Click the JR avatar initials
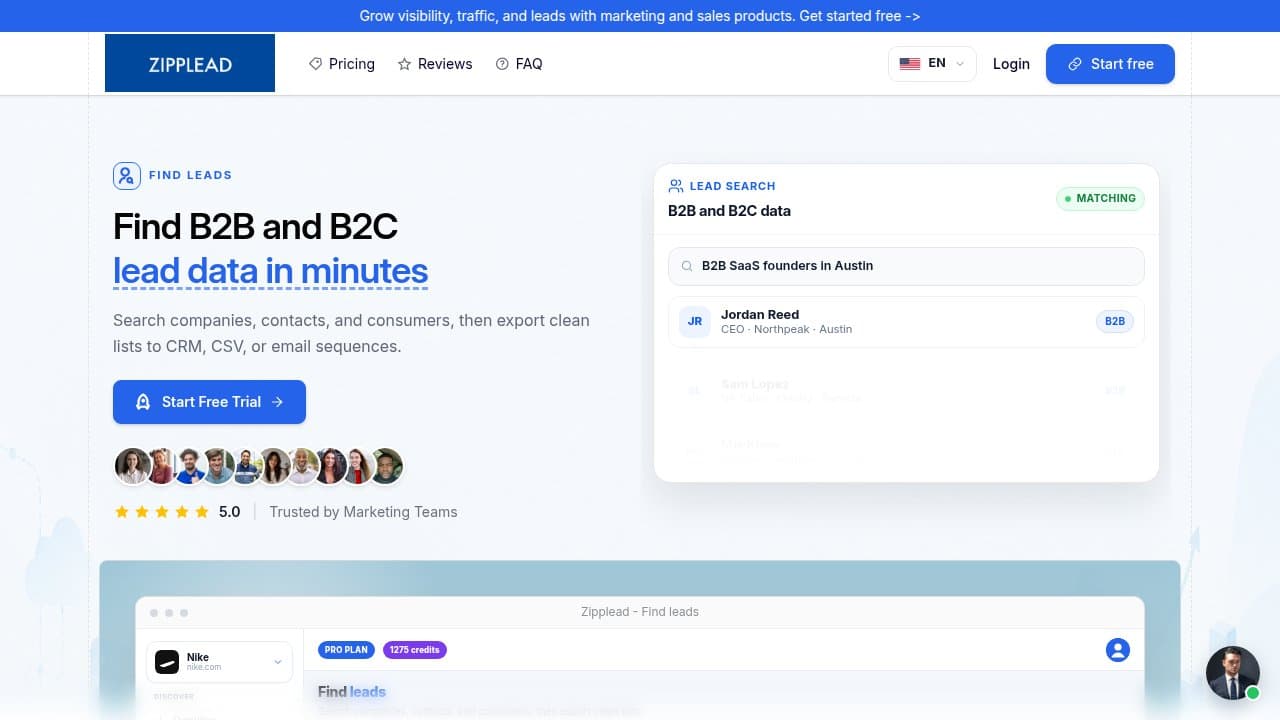 tap(695, 322)
